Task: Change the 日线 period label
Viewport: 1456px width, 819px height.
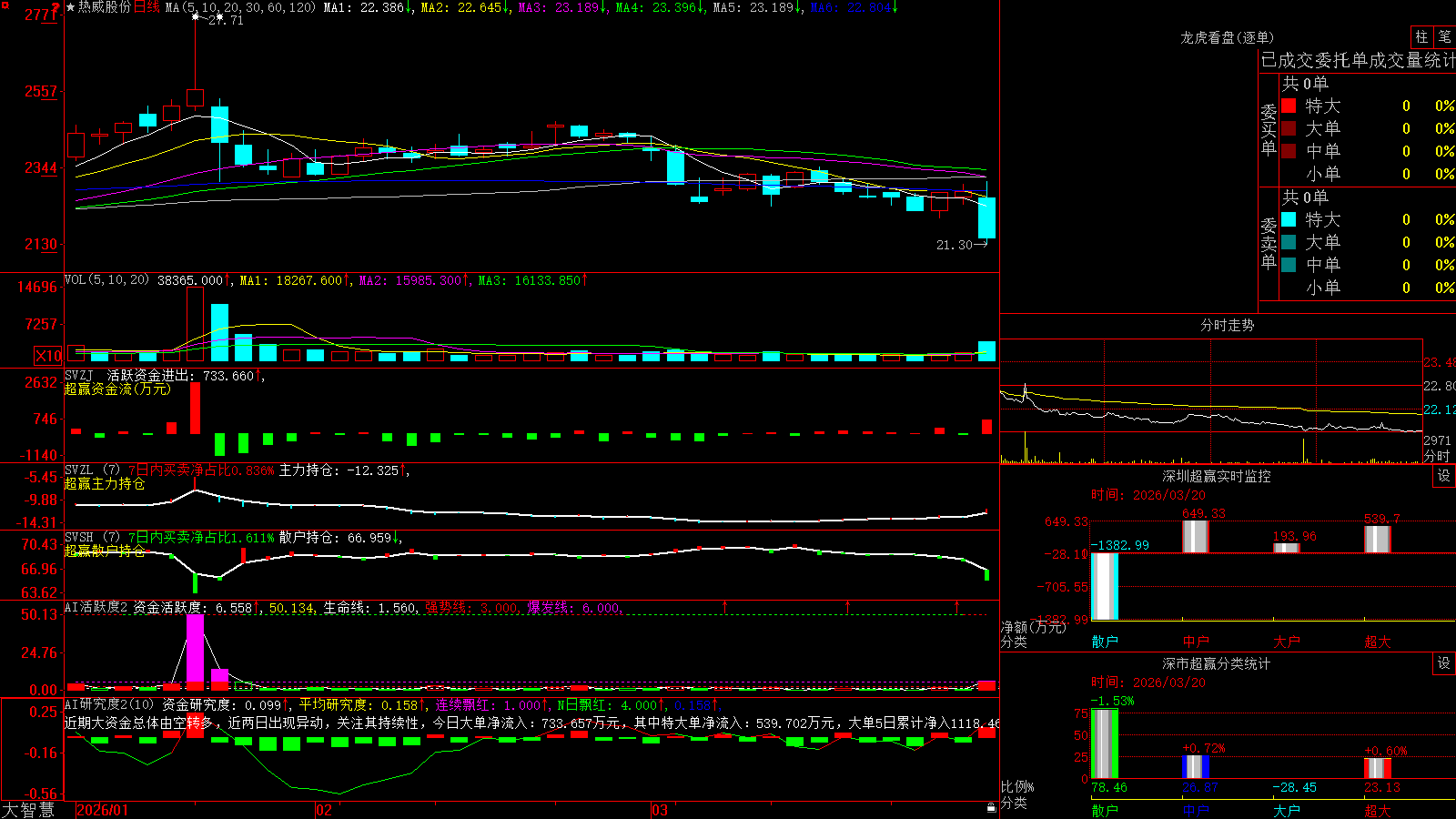Action: pyautogui.click(x=147, y=7)
